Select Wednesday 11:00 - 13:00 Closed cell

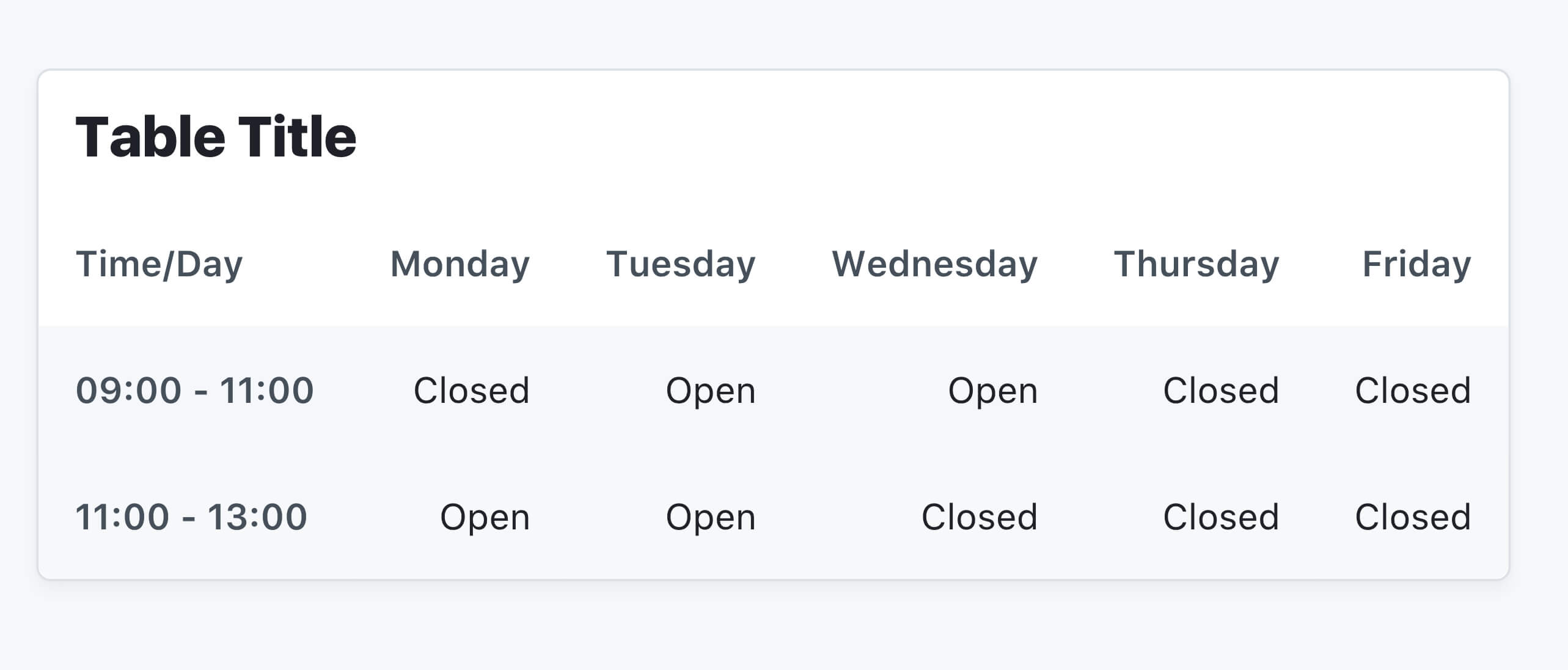979,517
